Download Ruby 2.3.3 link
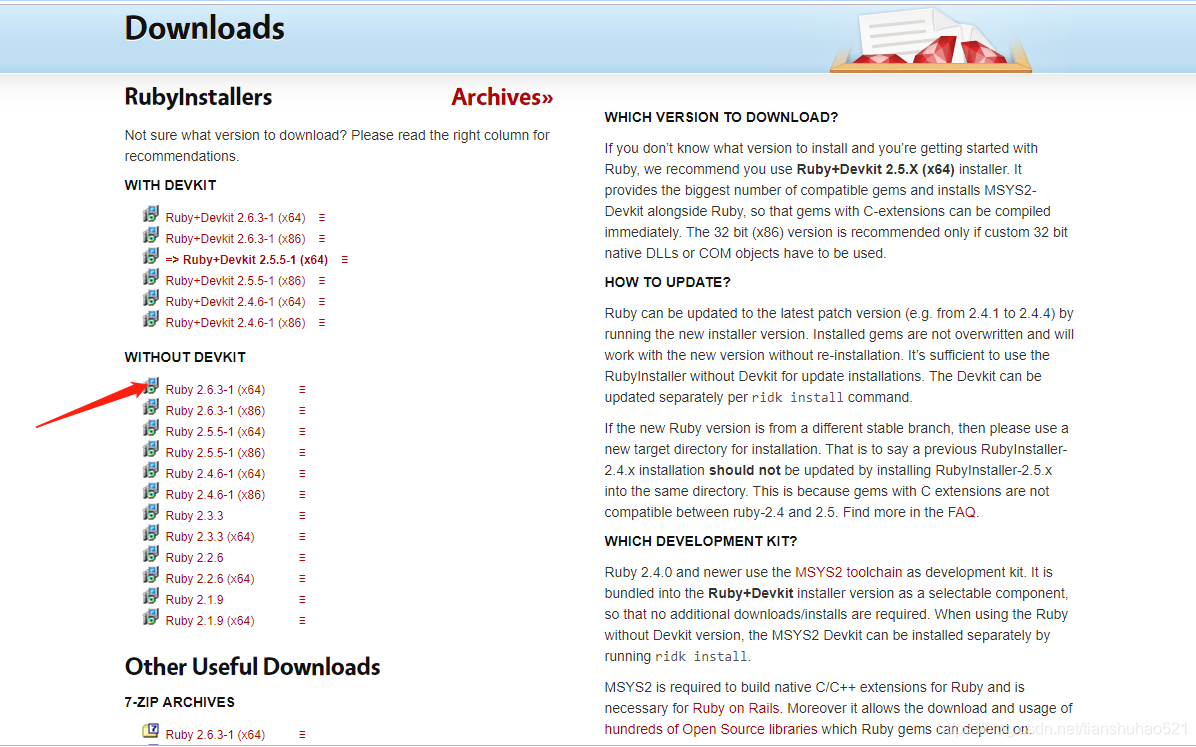The width and height of the screenshot is (1196, 747). coord(195,516)
